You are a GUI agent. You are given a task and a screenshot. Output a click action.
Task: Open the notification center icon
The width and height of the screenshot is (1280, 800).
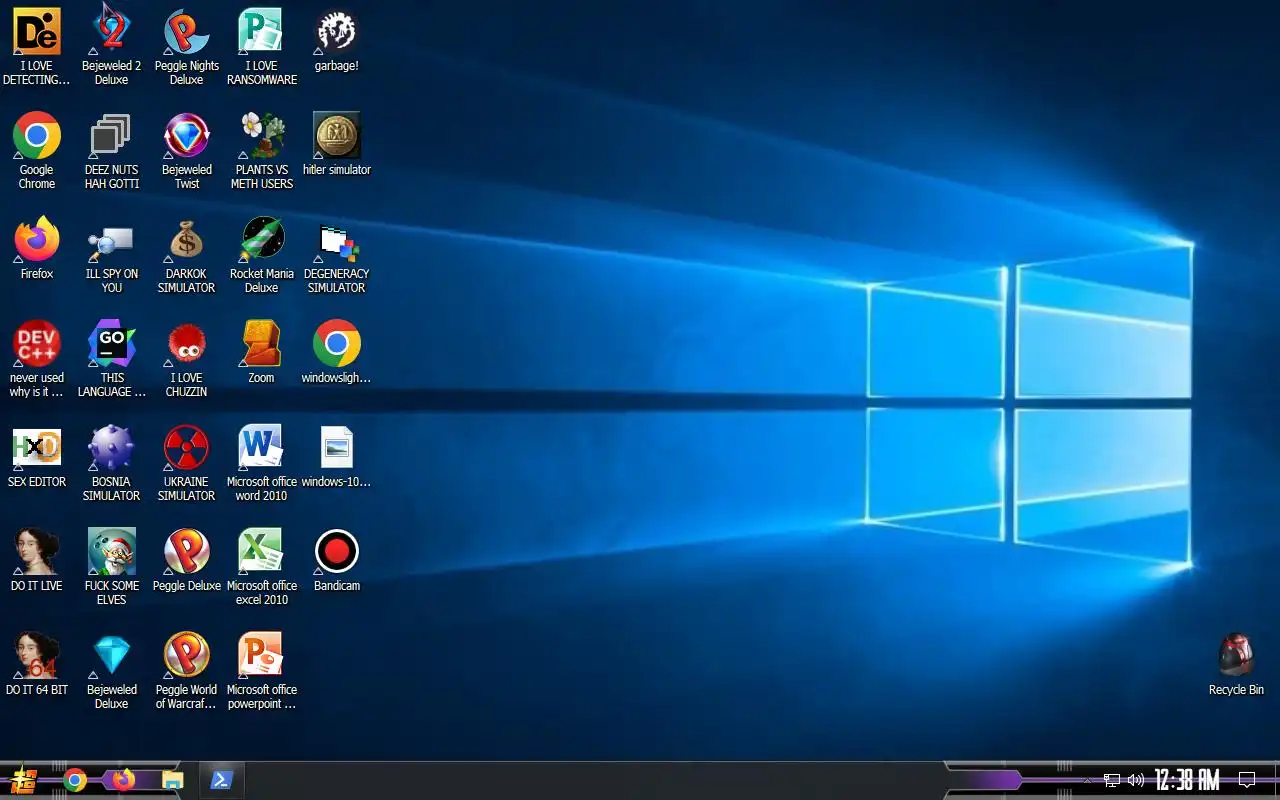1247,780
